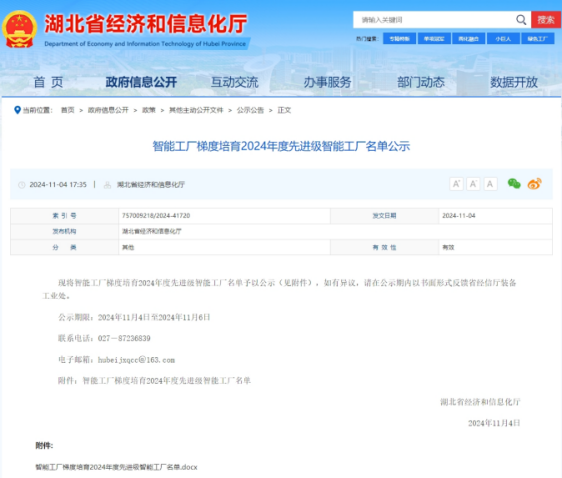The image size is (562, 478).
Task: Click the 分类 value 其他
Action: [x=128, y=247]
